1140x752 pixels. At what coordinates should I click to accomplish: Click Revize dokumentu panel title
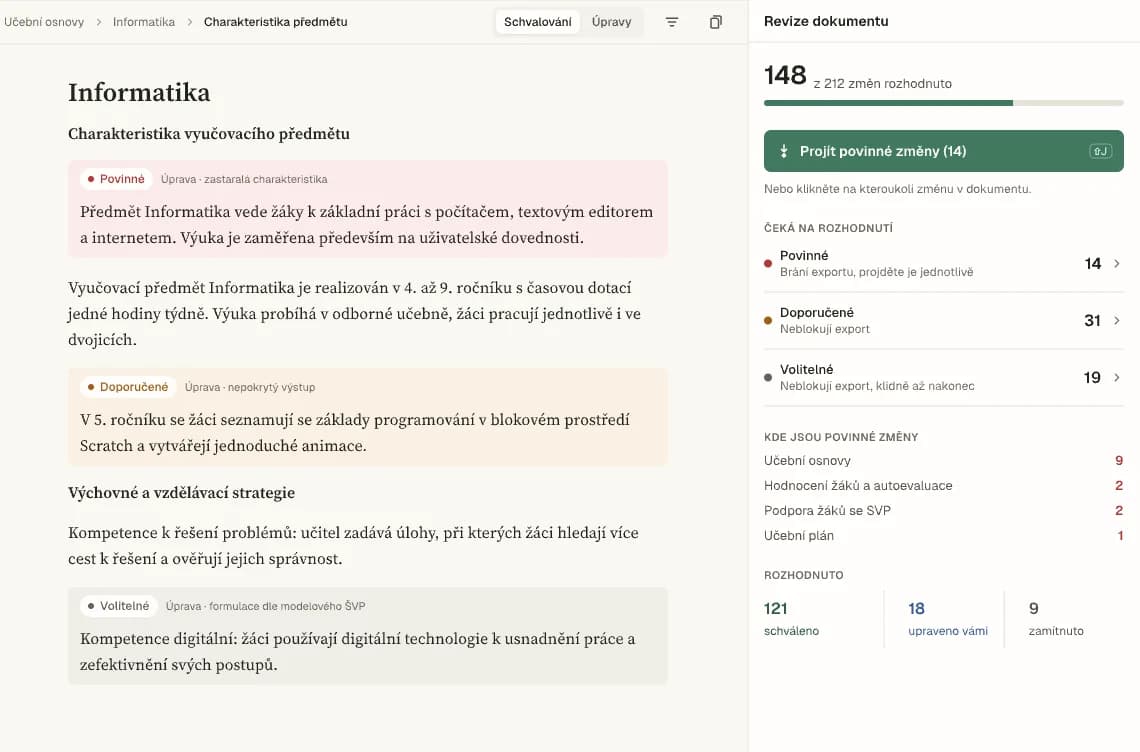pyautogui.click(x=826, y=21)
